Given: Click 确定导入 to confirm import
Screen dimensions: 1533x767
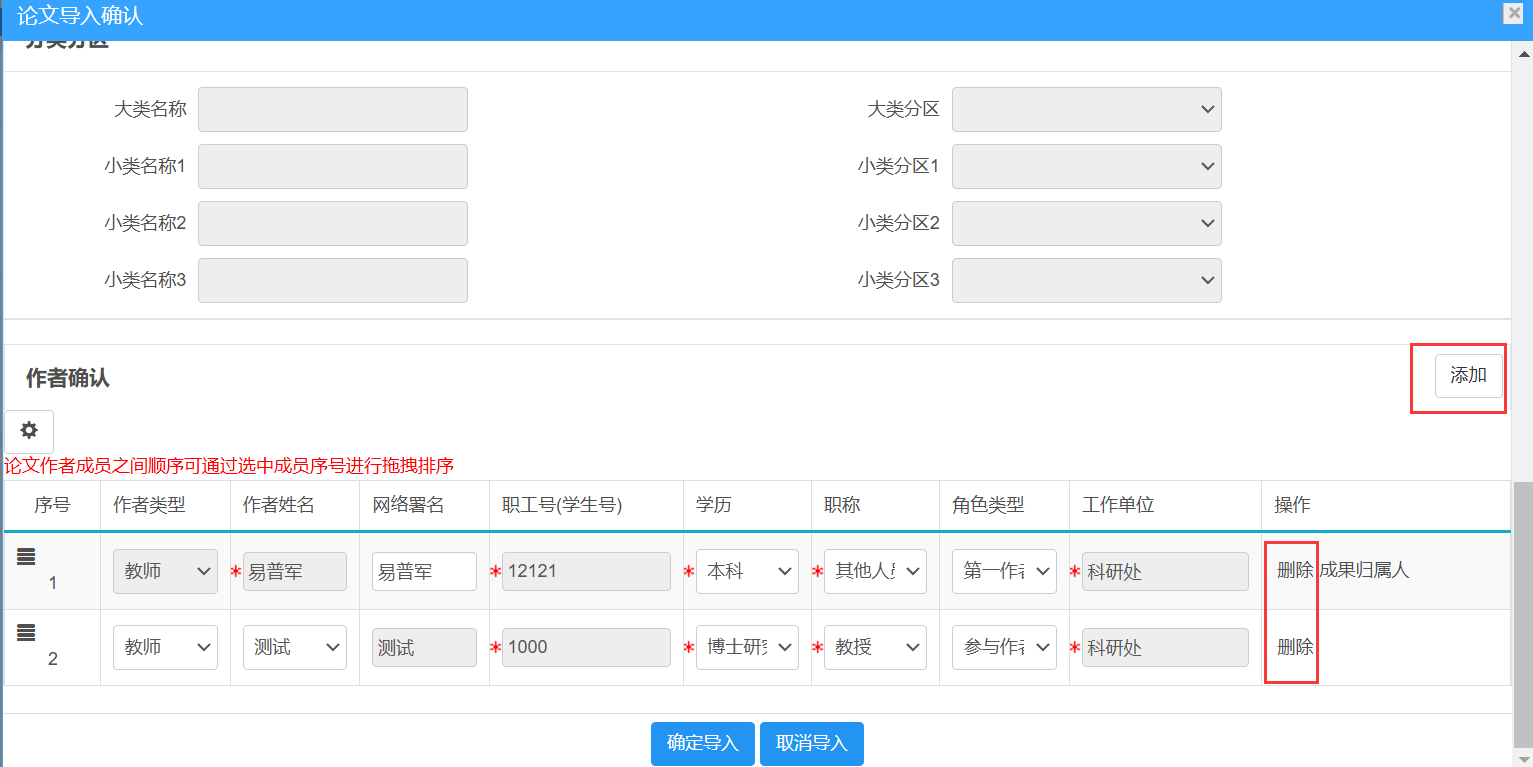Looking at the screenshot, I should 702,743.
